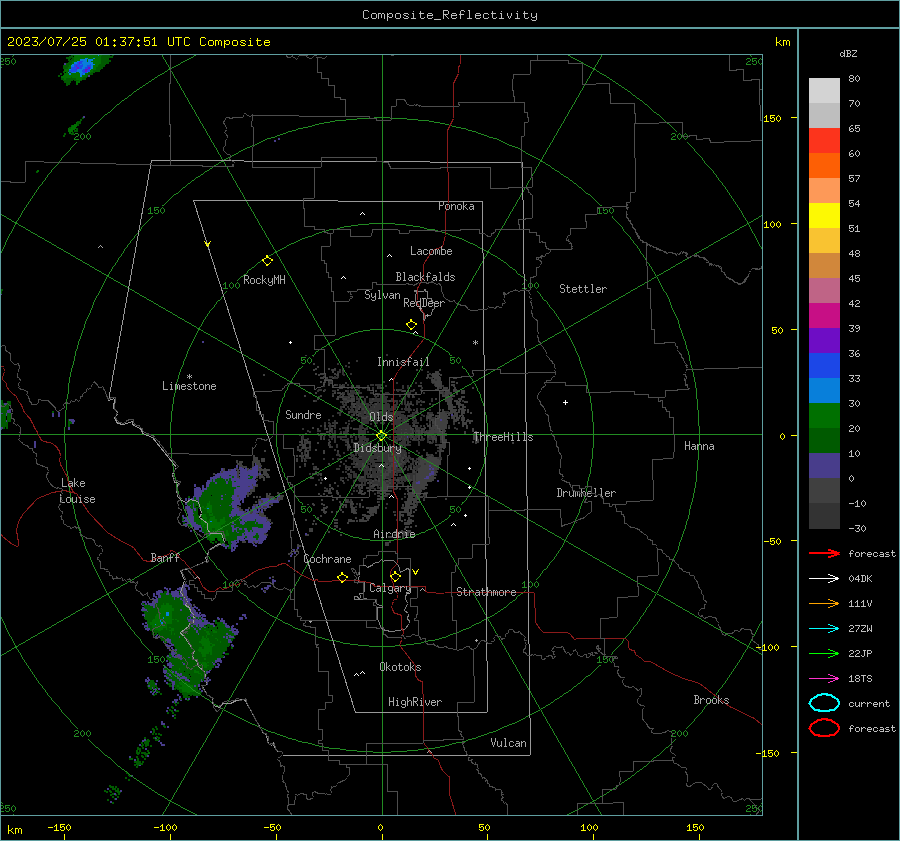Click the Lake Louise label
This screenshot has width=900, height=841.
click(x=77, y=491)
